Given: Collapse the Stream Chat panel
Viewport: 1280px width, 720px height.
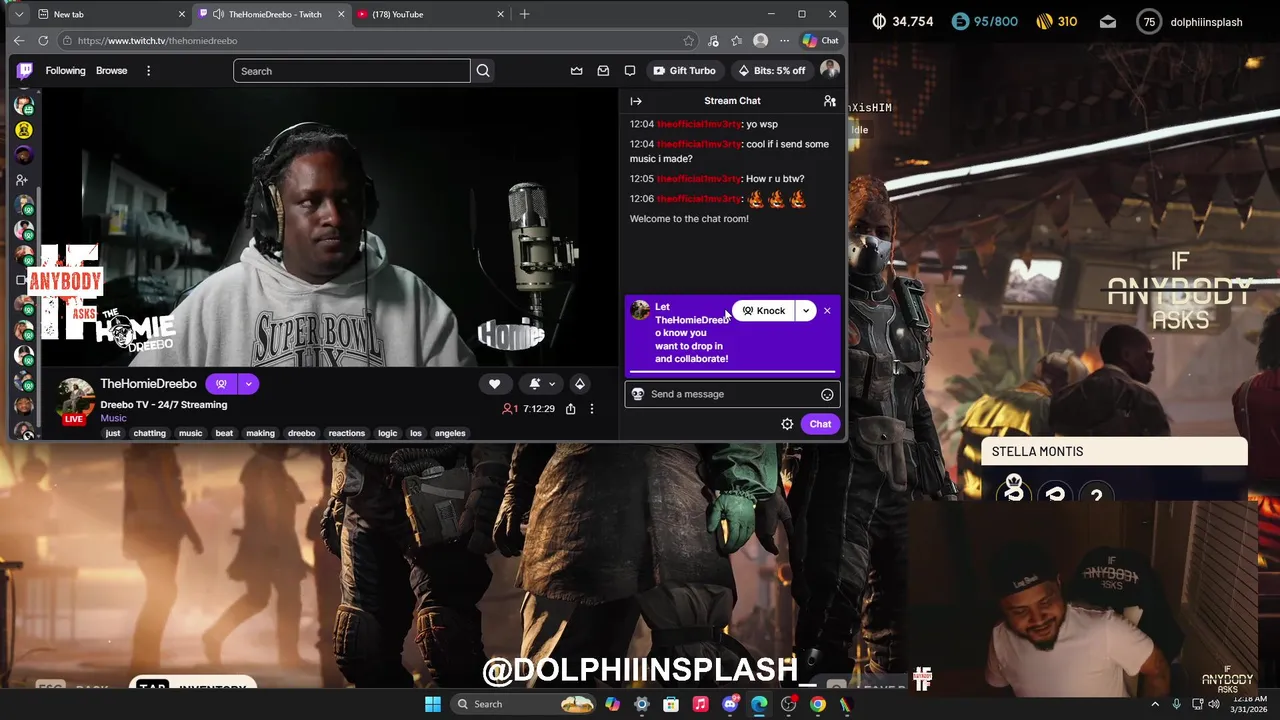Looking at the screenshot, I should (636, 101).
